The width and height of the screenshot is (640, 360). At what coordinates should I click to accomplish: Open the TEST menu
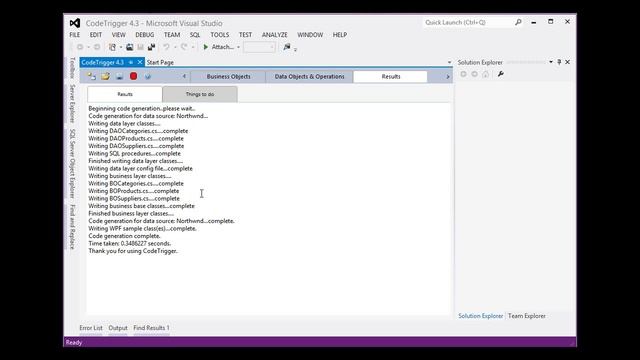[245, 35]
